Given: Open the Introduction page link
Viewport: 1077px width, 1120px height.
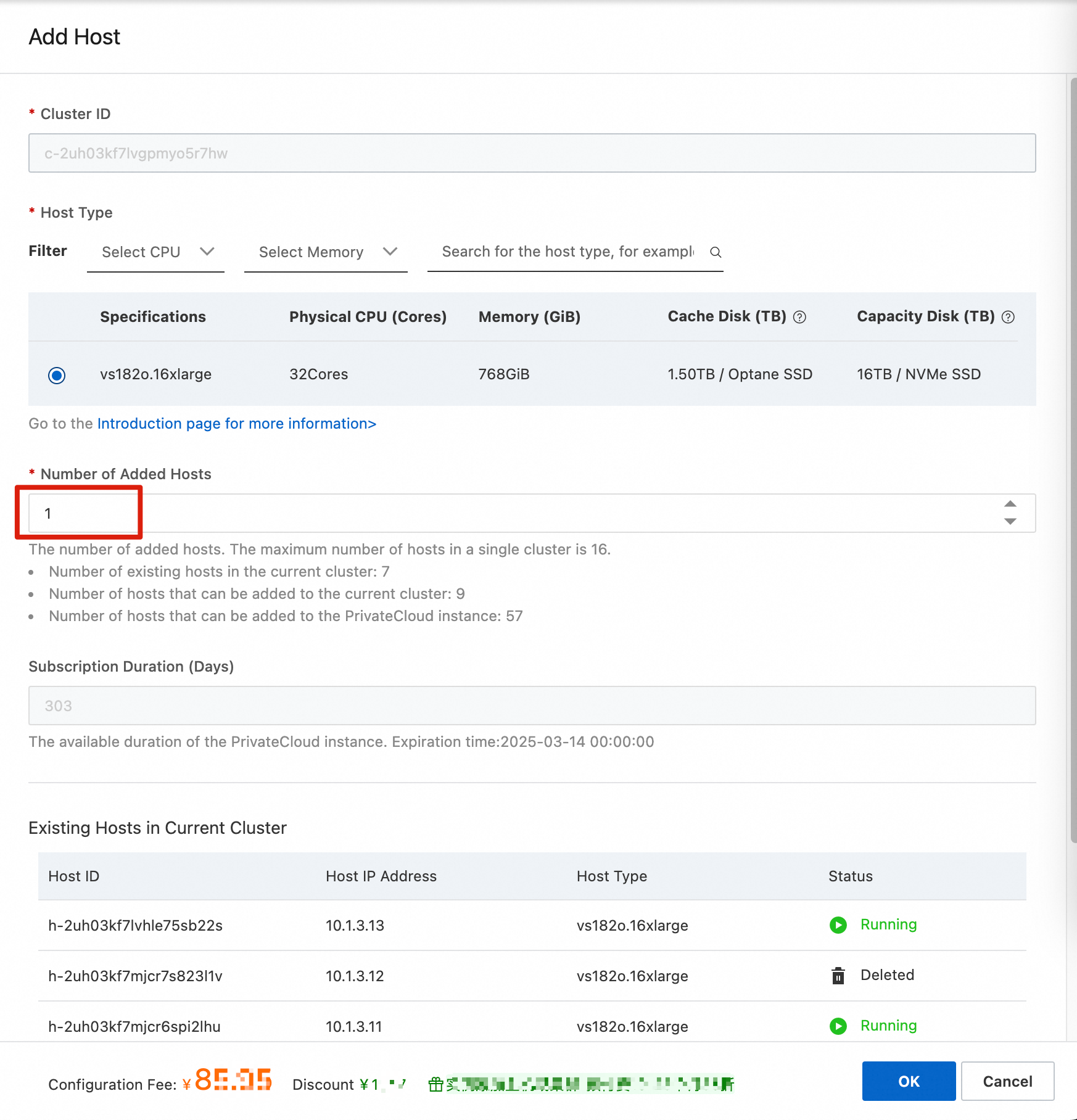Looking at the screenshot, I should coord(237,424).
